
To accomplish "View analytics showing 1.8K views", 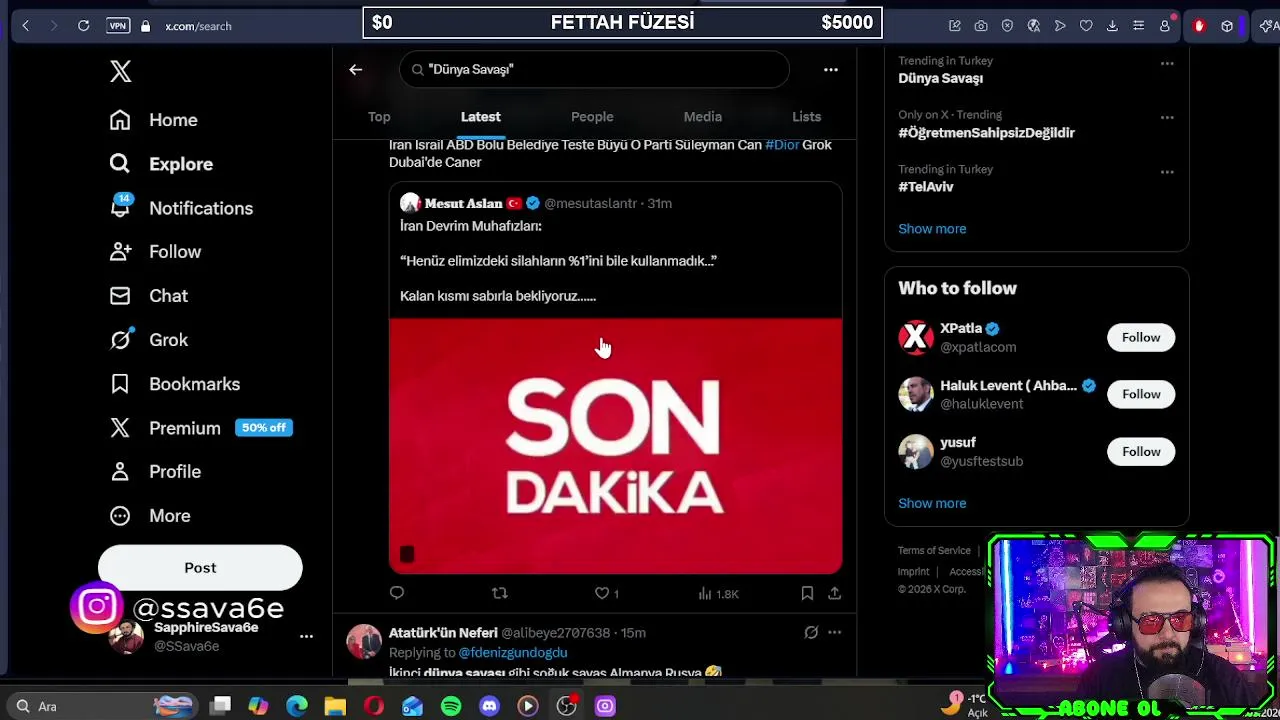I will point(718,593).
